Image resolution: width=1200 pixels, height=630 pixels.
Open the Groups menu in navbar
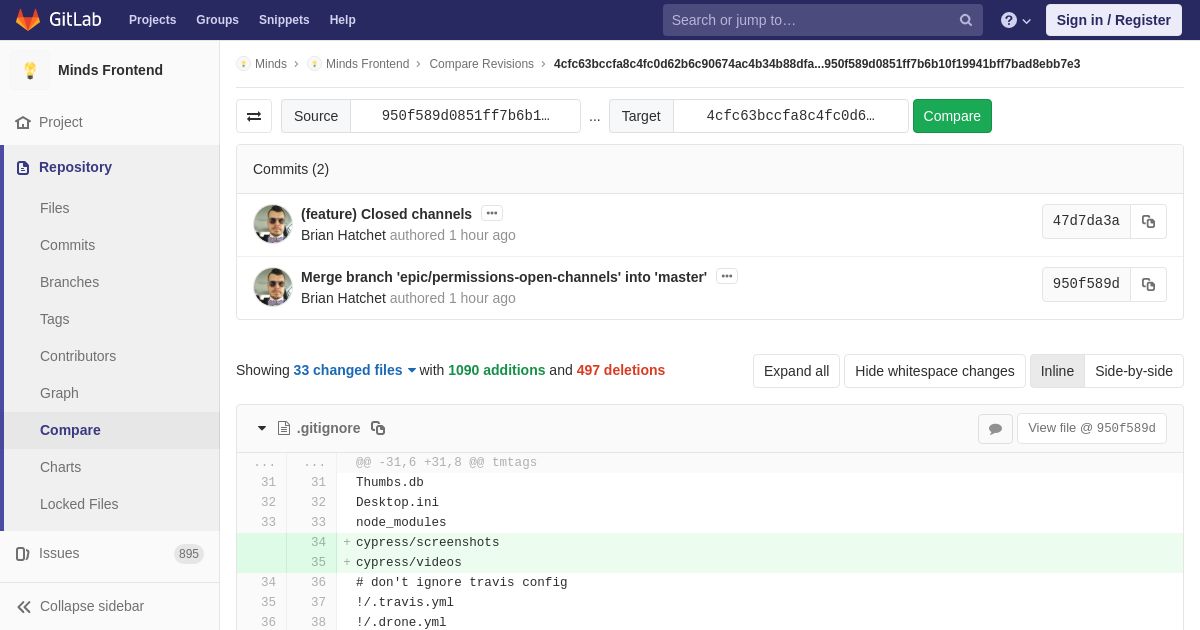click(x=217, y=20)
